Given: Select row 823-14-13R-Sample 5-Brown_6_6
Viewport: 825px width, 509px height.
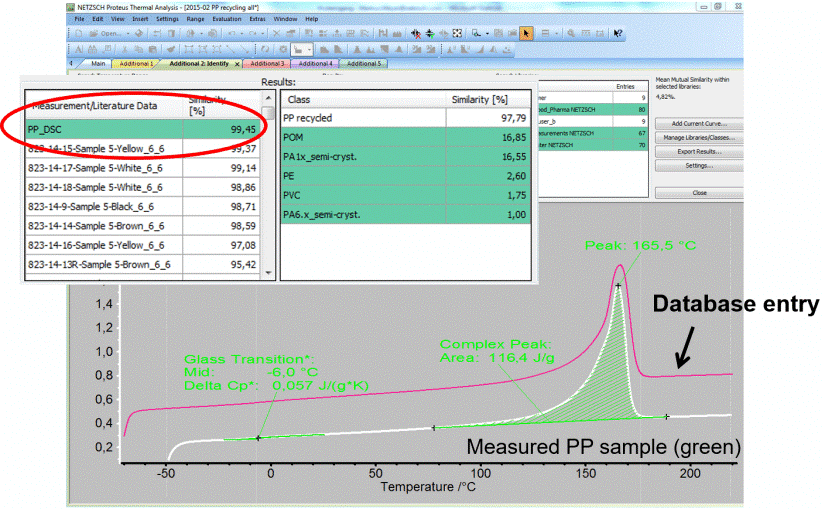Looking at the screenshot, I should (143, 264).
